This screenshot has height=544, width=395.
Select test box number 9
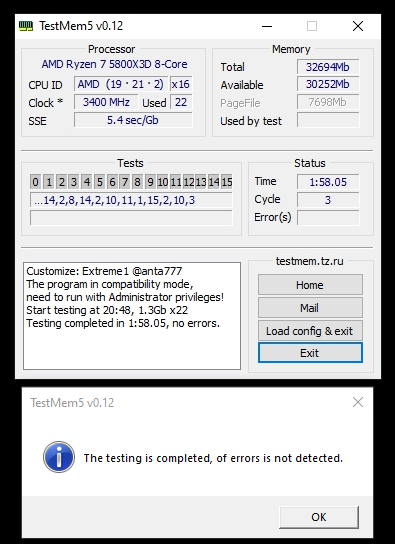(151, 182)
